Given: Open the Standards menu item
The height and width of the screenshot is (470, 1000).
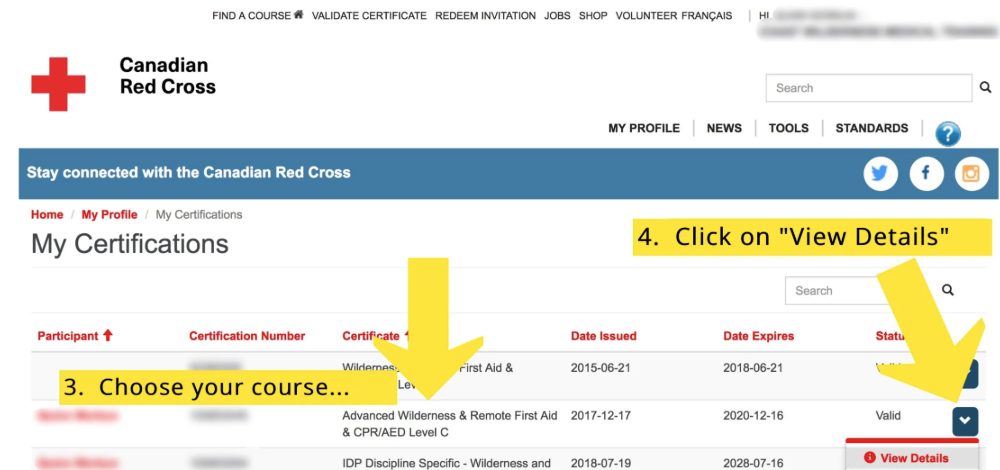Looking at the screenshot, I should point(871,128).
